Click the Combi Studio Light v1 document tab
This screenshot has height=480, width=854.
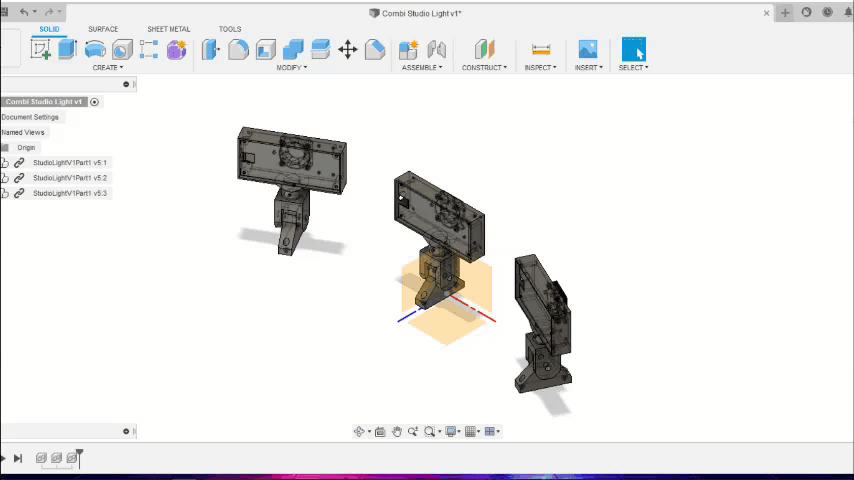pos(416,13)
